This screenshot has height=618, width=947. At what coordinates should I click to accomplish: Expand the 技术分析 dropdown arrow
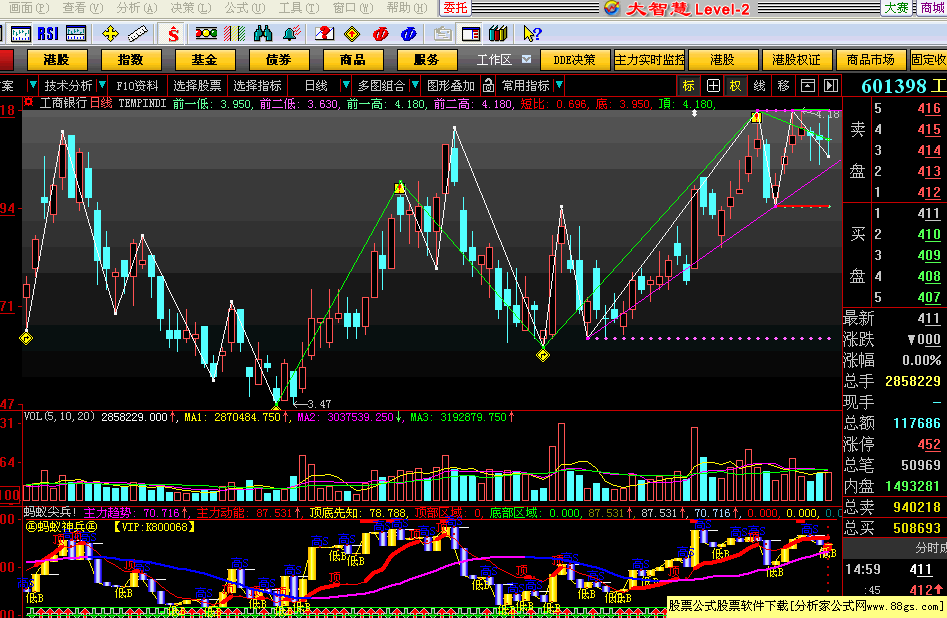102,85
